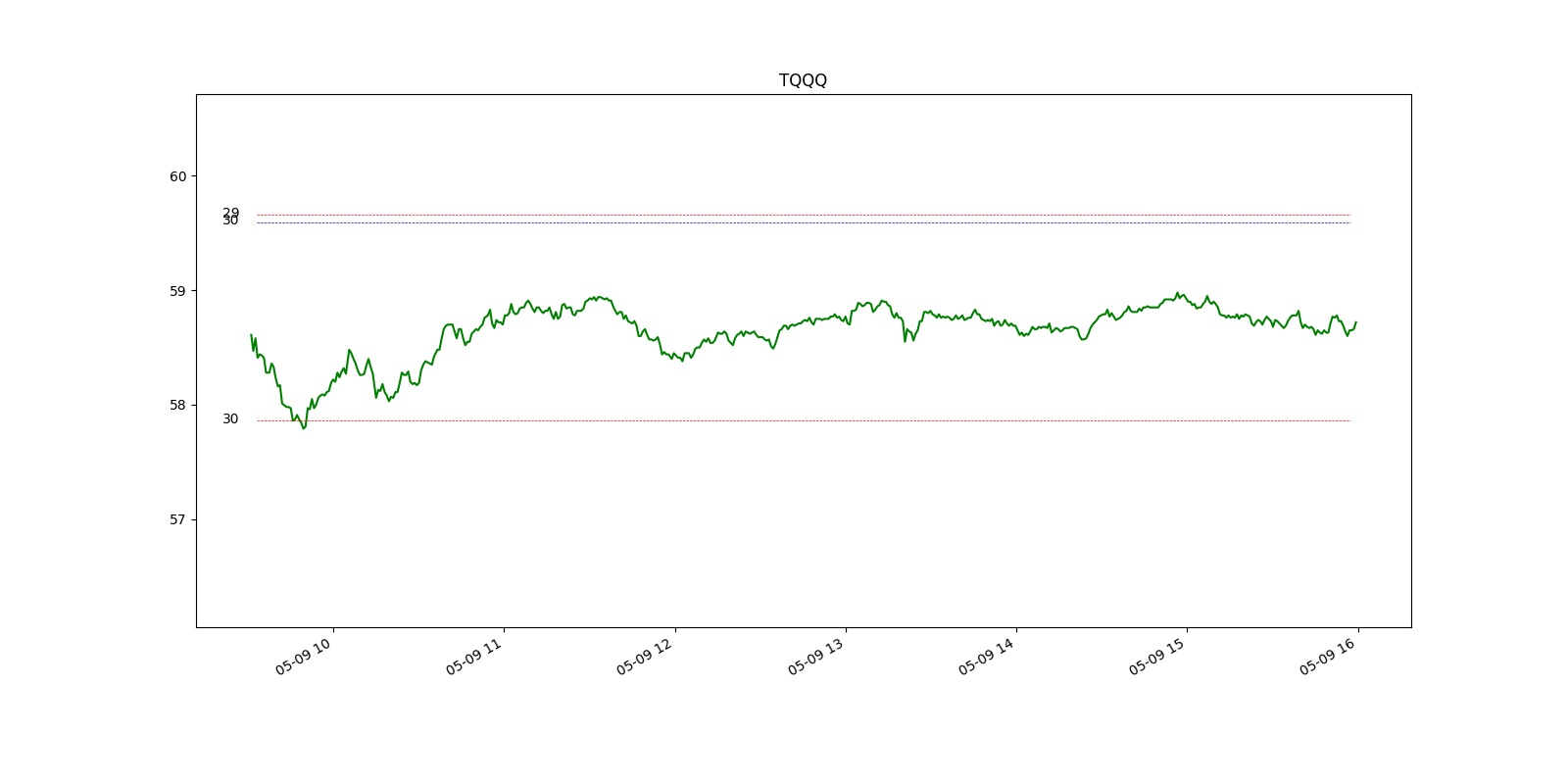Click the lower red dashed level line

tap(804, 421)
